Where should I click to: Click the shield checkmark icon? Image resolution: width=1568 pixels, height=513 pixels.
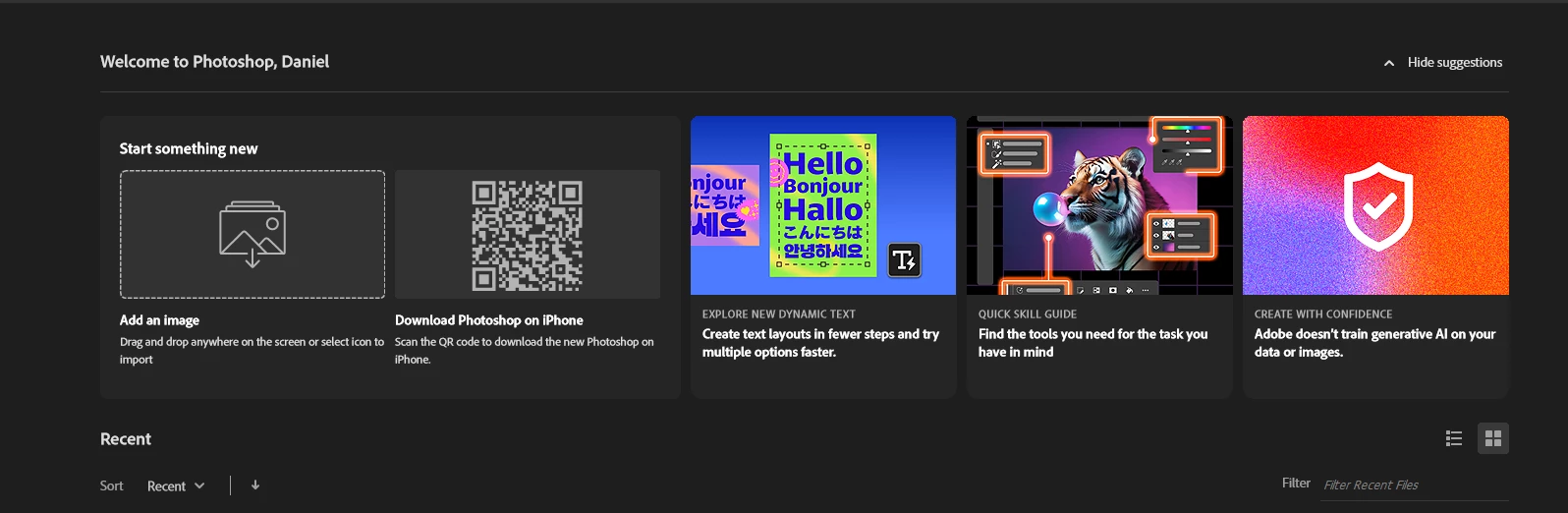pyautogui.click(x=1377, y=206)
